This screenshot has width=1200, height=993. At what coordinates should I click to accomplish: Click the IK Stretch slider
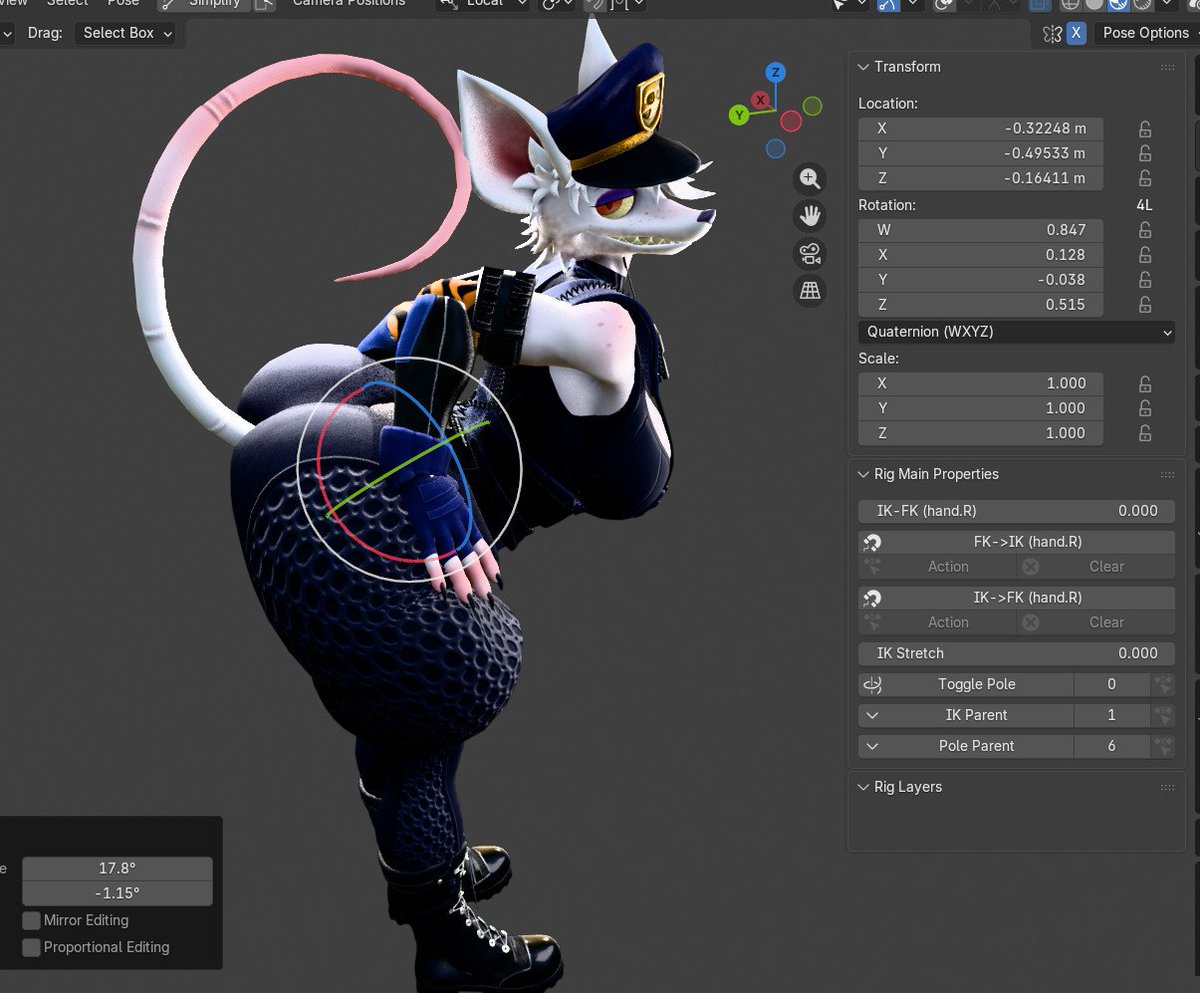point(1016,654)
